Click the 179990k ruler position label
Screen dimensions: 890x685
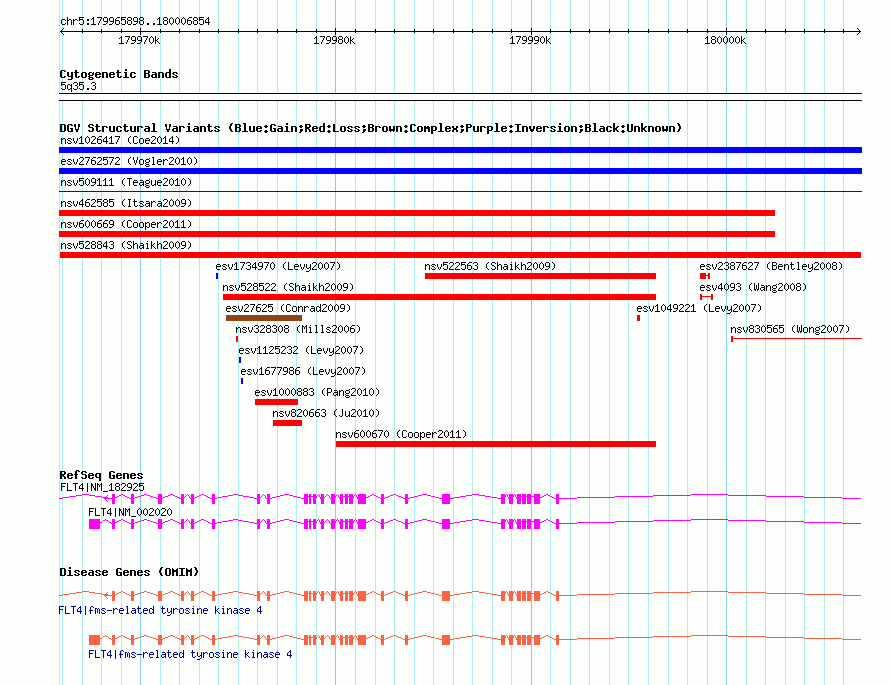[530, 40]
